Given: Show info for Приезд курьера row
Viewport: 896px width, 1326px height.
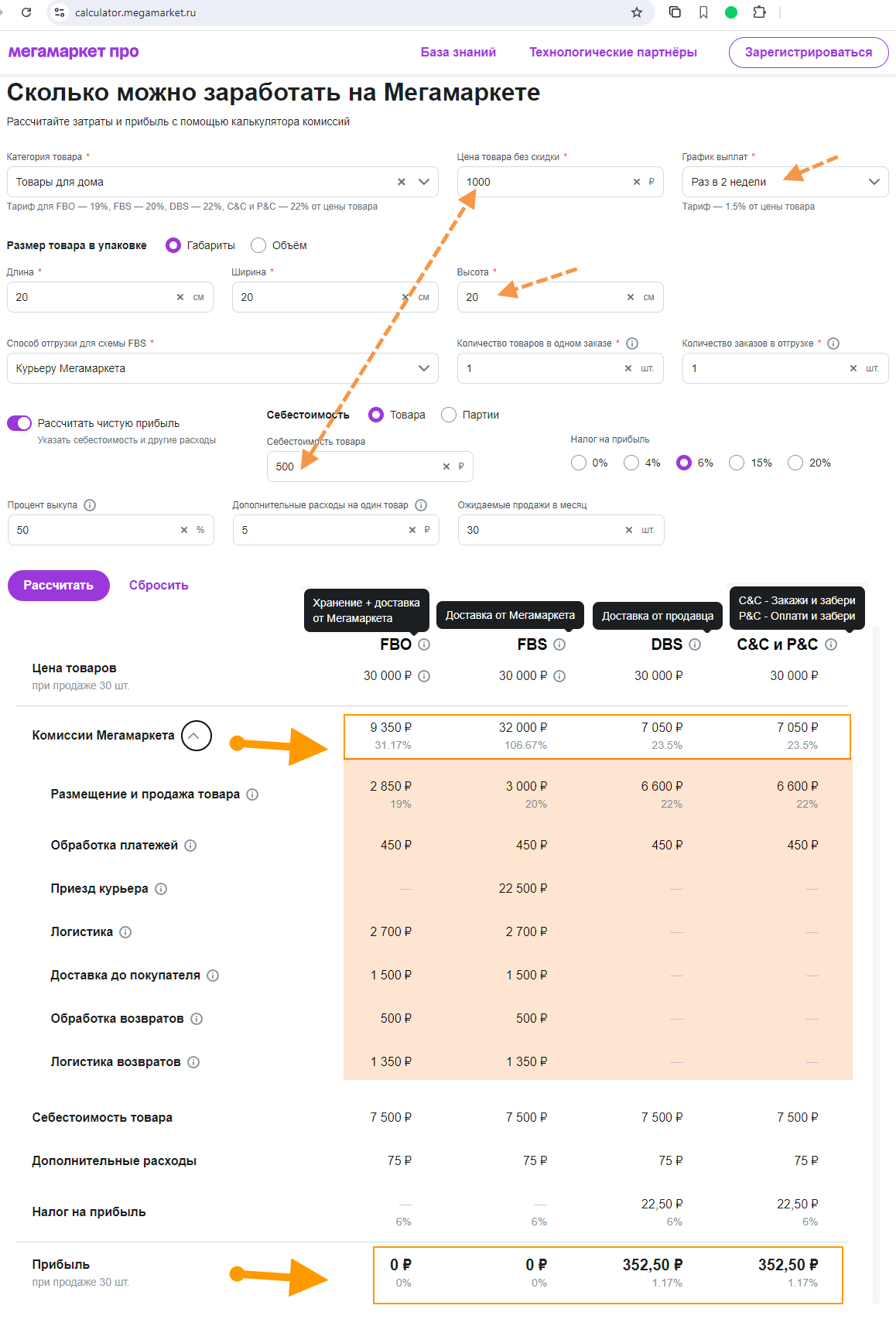Looking at the screenshot, I should point(161,889).
